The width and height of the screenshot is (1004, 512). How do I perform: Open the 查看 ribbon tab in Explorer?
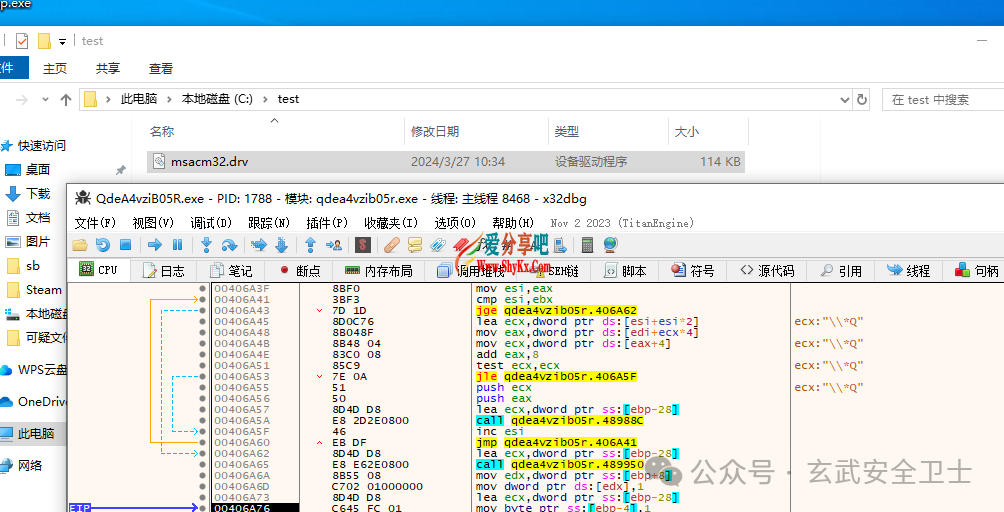tap(161, 68)
